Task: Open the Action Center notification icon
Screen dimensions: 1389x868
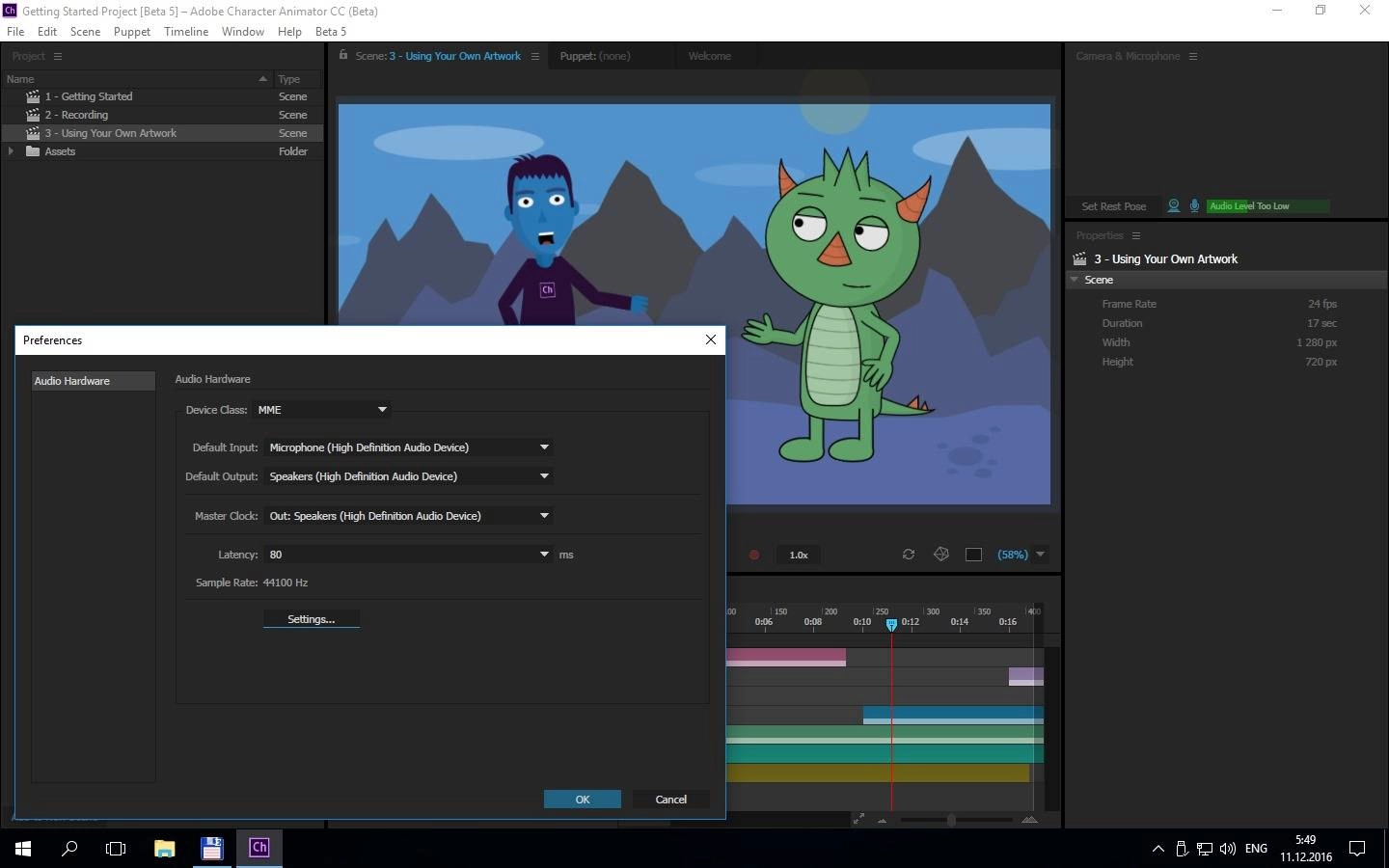Action: pyautogui.click(x=1357, y=849)
